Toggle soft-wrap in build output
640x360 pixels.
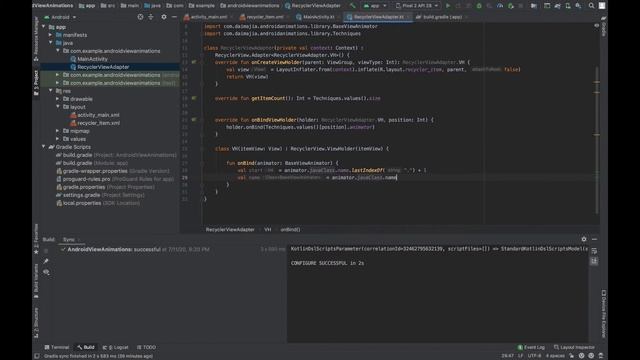click(594, 251)
